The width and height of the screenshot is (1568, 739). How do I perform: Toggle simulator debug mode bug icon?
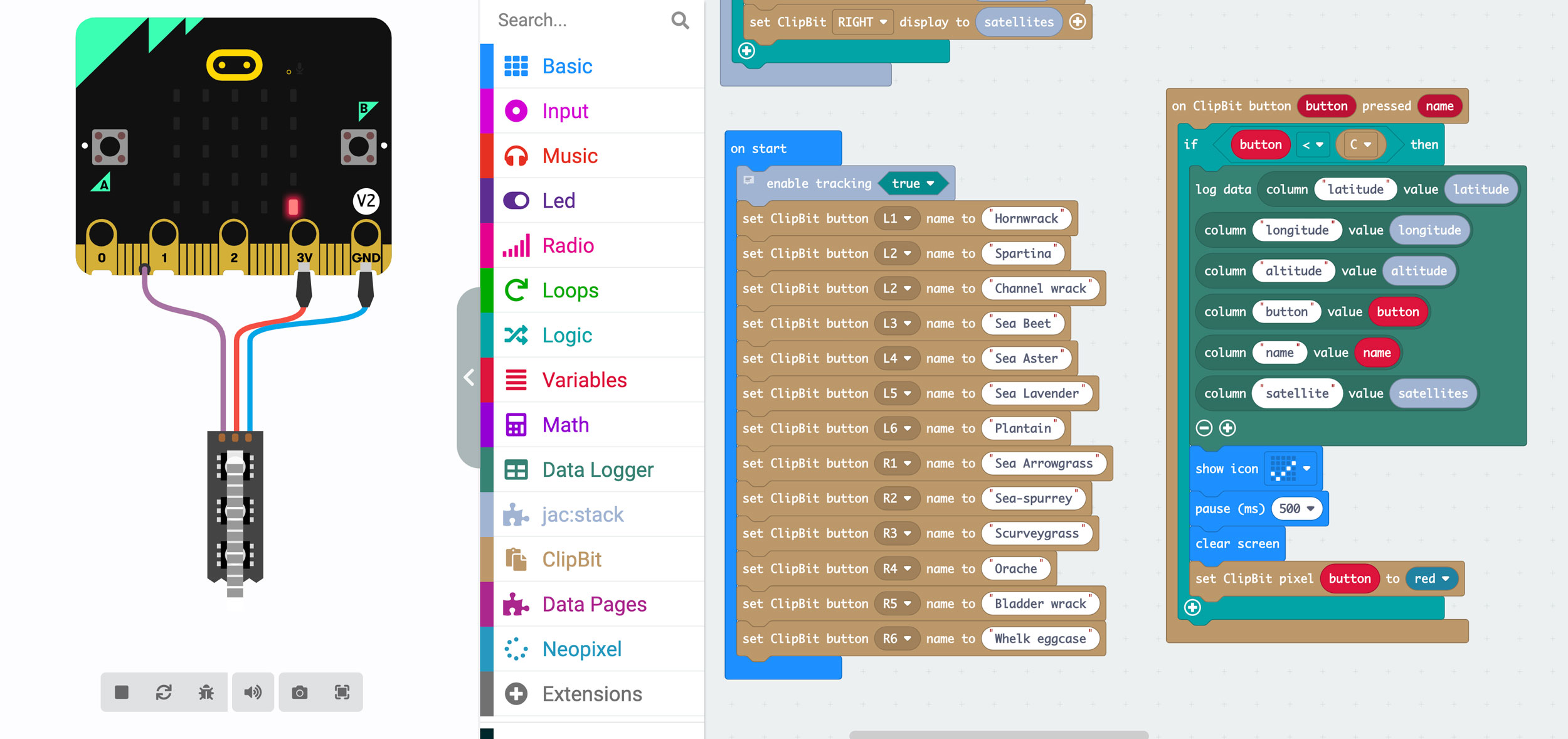tap(206, 692)
